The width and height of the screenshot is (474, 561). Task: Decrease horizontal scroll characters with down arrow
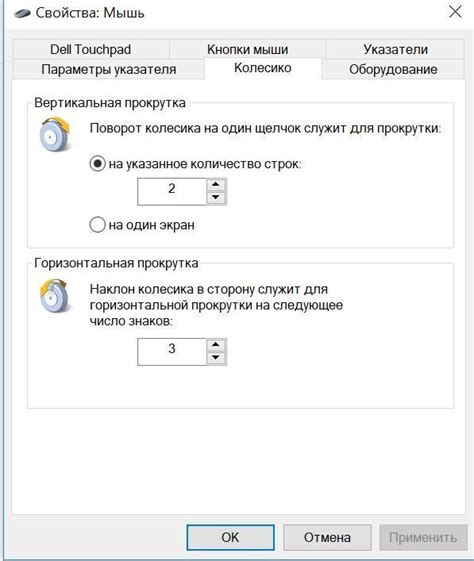216,358
